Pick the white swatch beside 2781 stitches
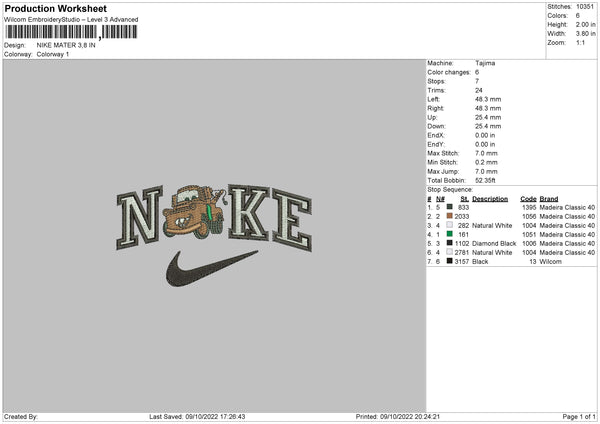Image resolution: width=600 pixels, height=424 pixels. click(450, 252)
